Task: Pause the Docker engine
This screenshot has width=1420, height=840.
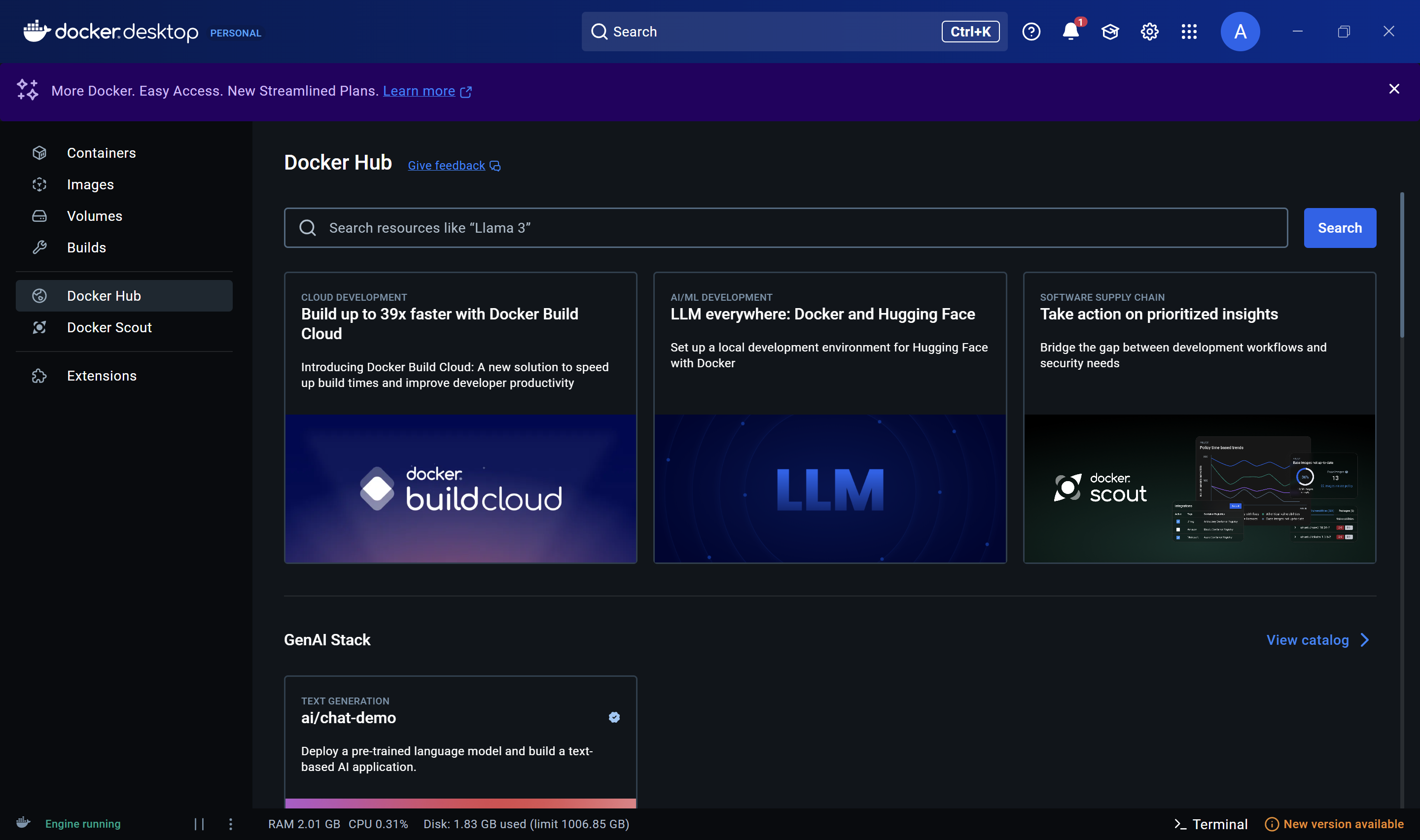Action: 199,824
